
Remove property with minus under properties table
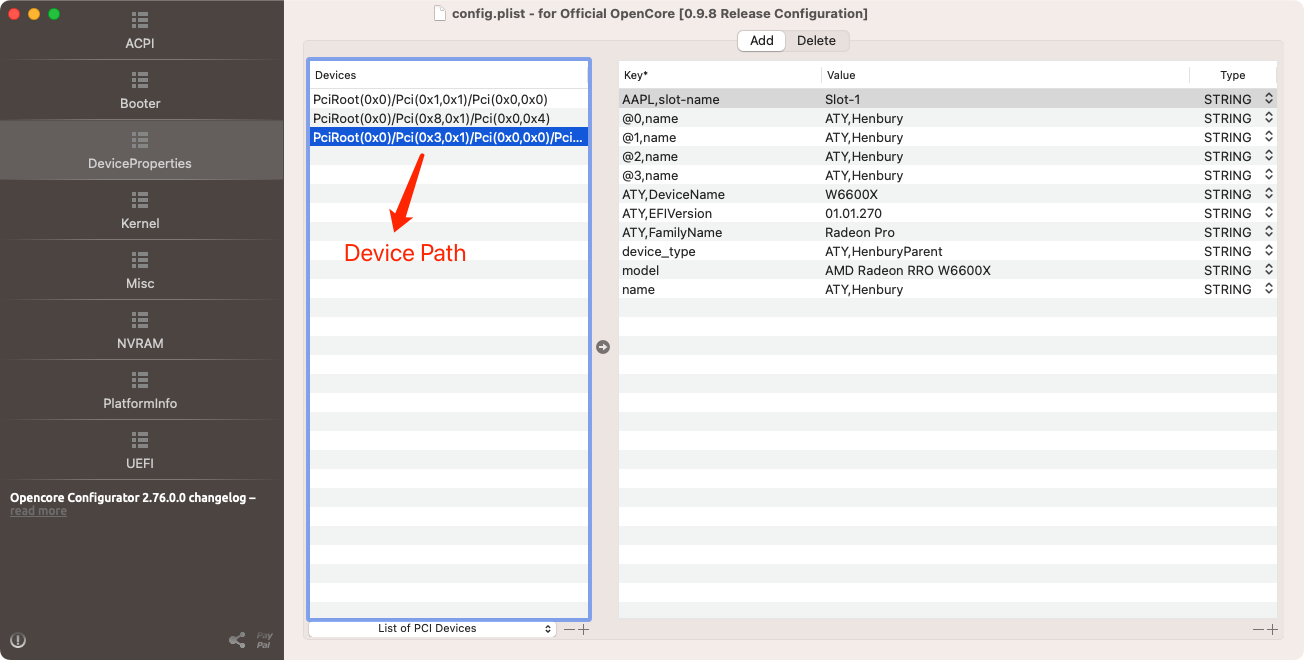coord(1258,629)
